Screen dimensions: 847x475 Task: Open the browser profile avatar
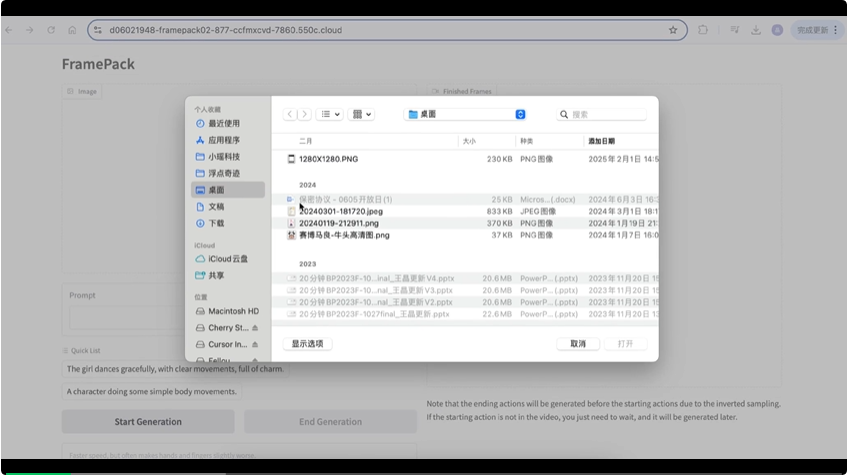click(x=777, y=30)
